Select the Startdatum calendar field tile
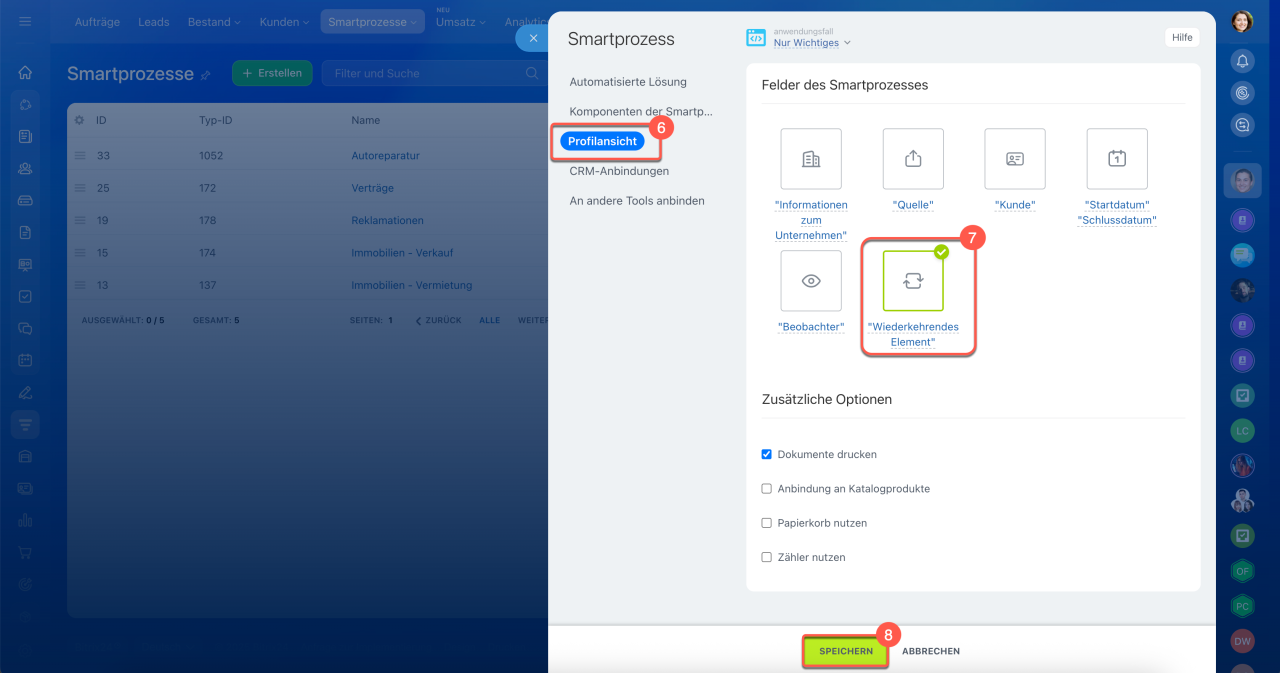1280x673 pixels. click(x=1117, y=159)
